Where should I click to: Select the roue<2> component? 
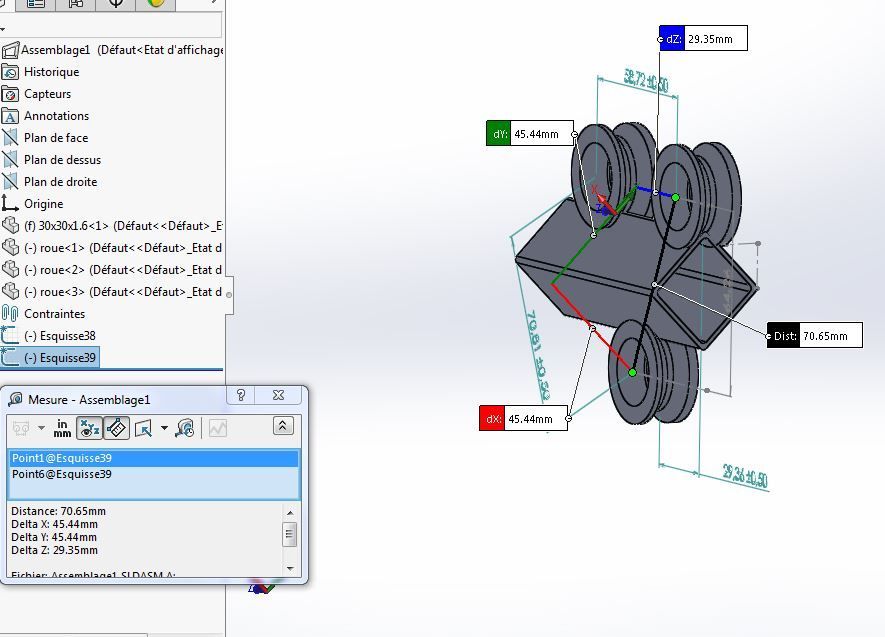coord(123,270)
